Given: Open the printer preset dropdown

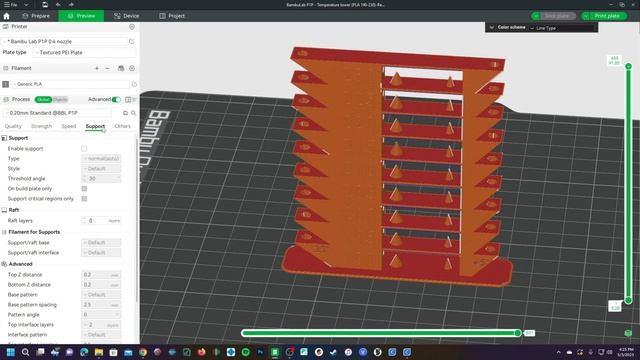Looking at the screenshot, I should [x=64, y=41].
